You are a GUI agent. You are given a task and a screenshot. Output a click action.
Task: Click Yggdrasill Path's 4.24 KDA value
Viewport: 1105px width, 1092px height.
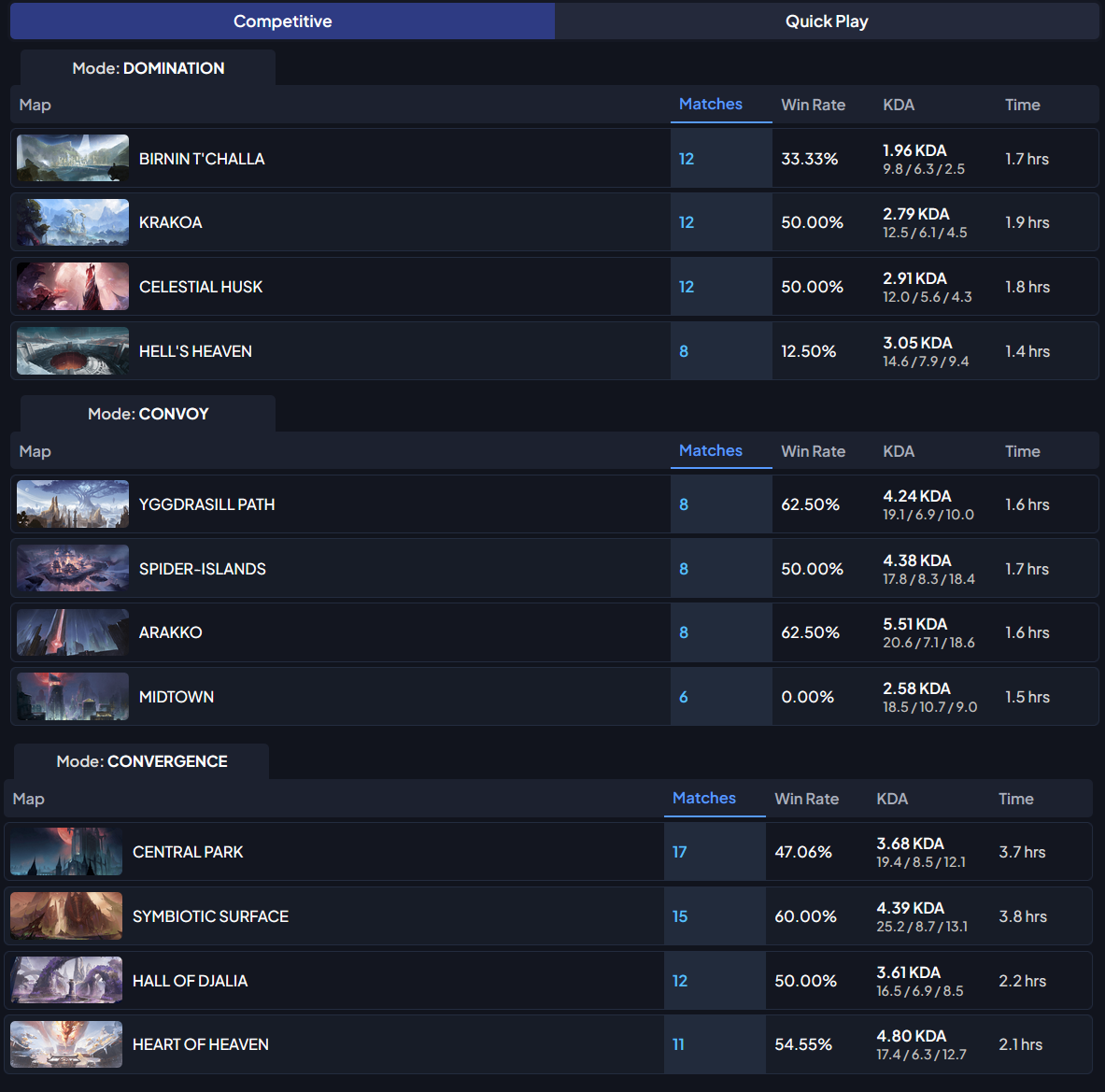(917, 496)
